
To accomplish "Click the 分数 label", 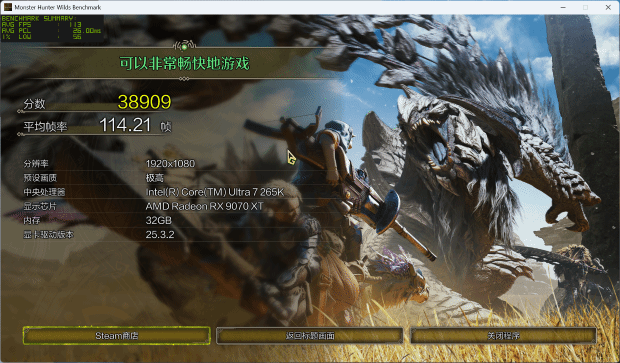I will pos(34,104).
